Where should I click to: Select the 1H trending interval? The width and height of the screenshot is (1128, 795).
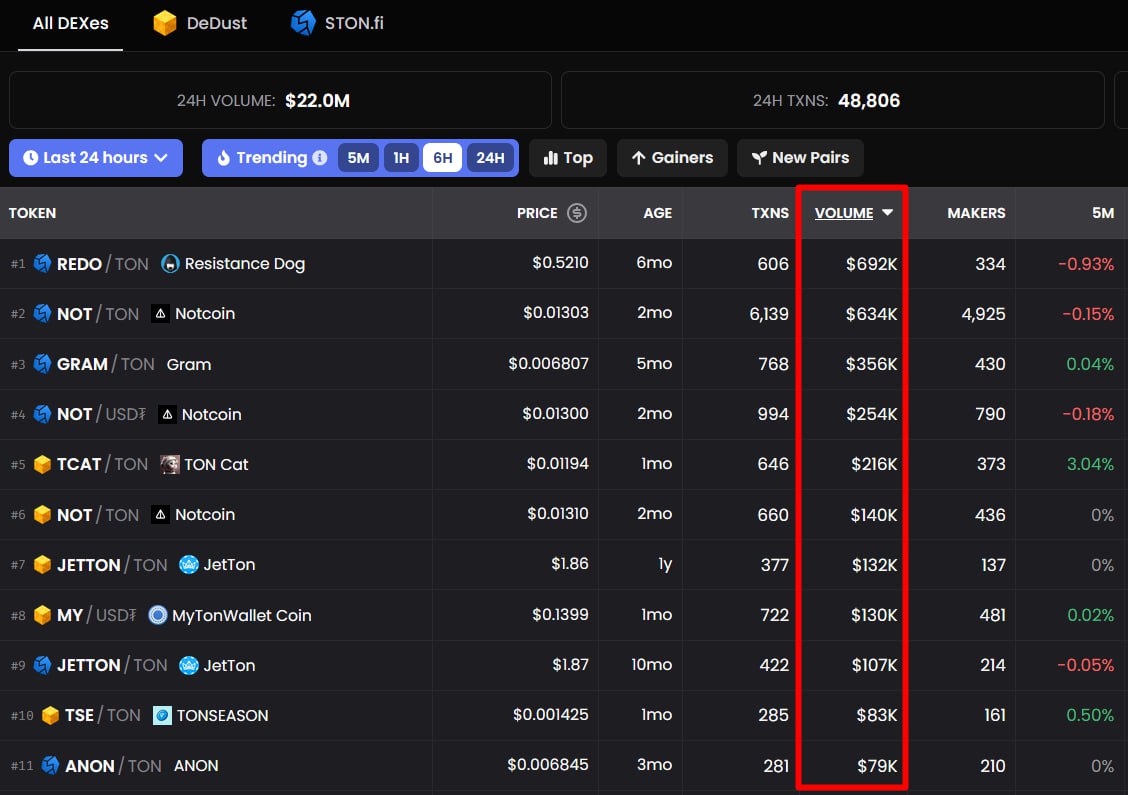click(x=401, y=158)
